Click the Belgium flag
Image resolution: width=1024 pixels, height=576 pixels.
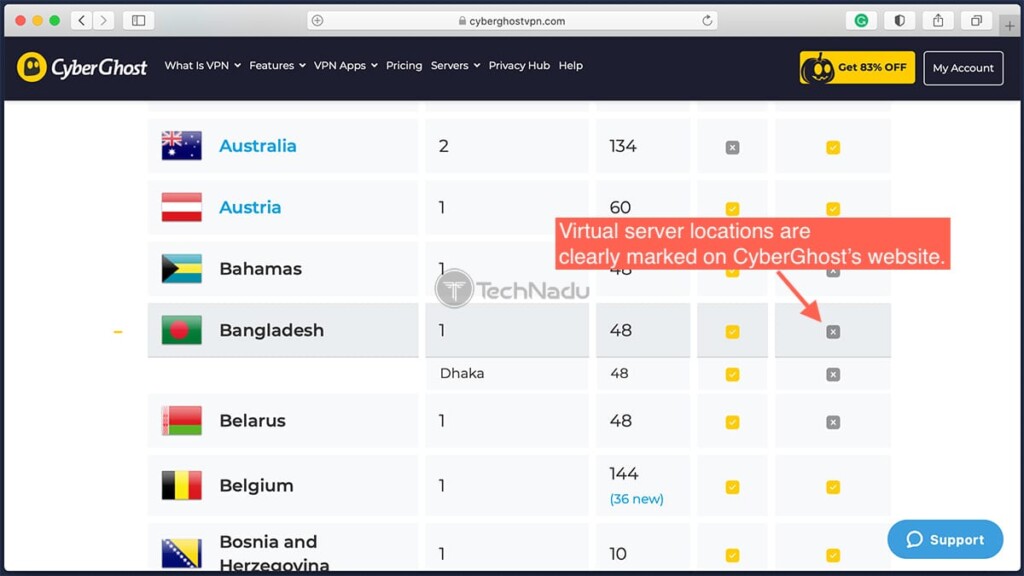pos(182,485)
